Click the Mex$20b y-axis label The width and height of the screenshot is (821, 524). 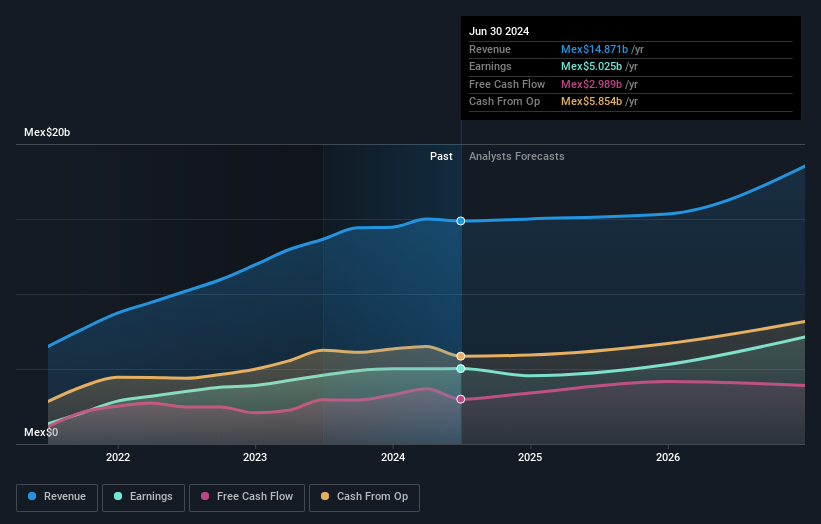coord(47,132)
